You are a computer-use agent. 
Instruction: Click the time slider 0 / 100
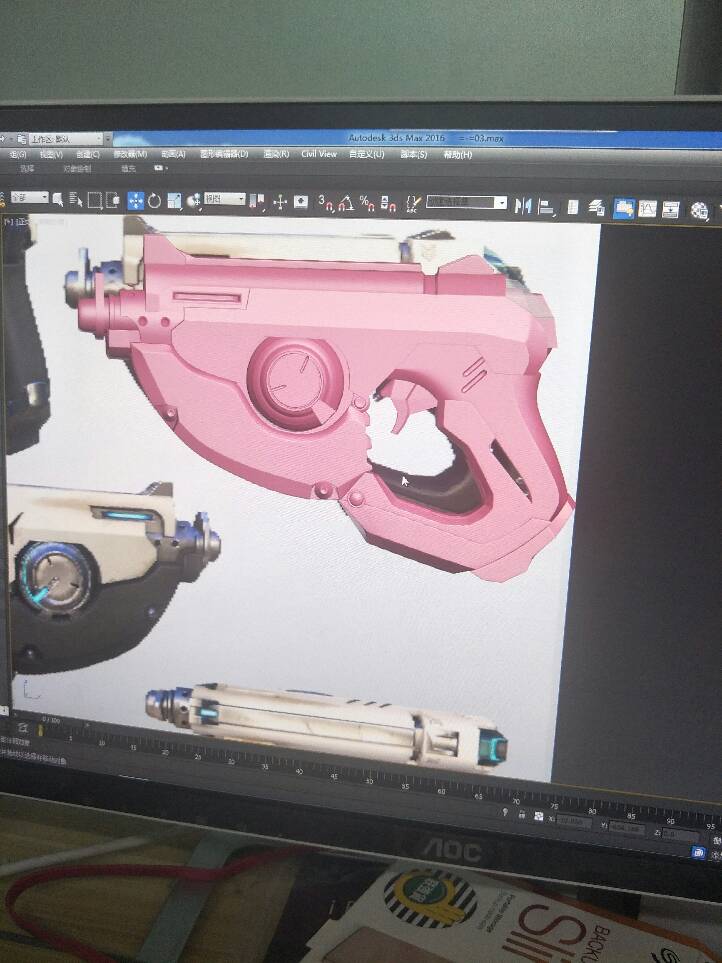(x=51, y=719)
